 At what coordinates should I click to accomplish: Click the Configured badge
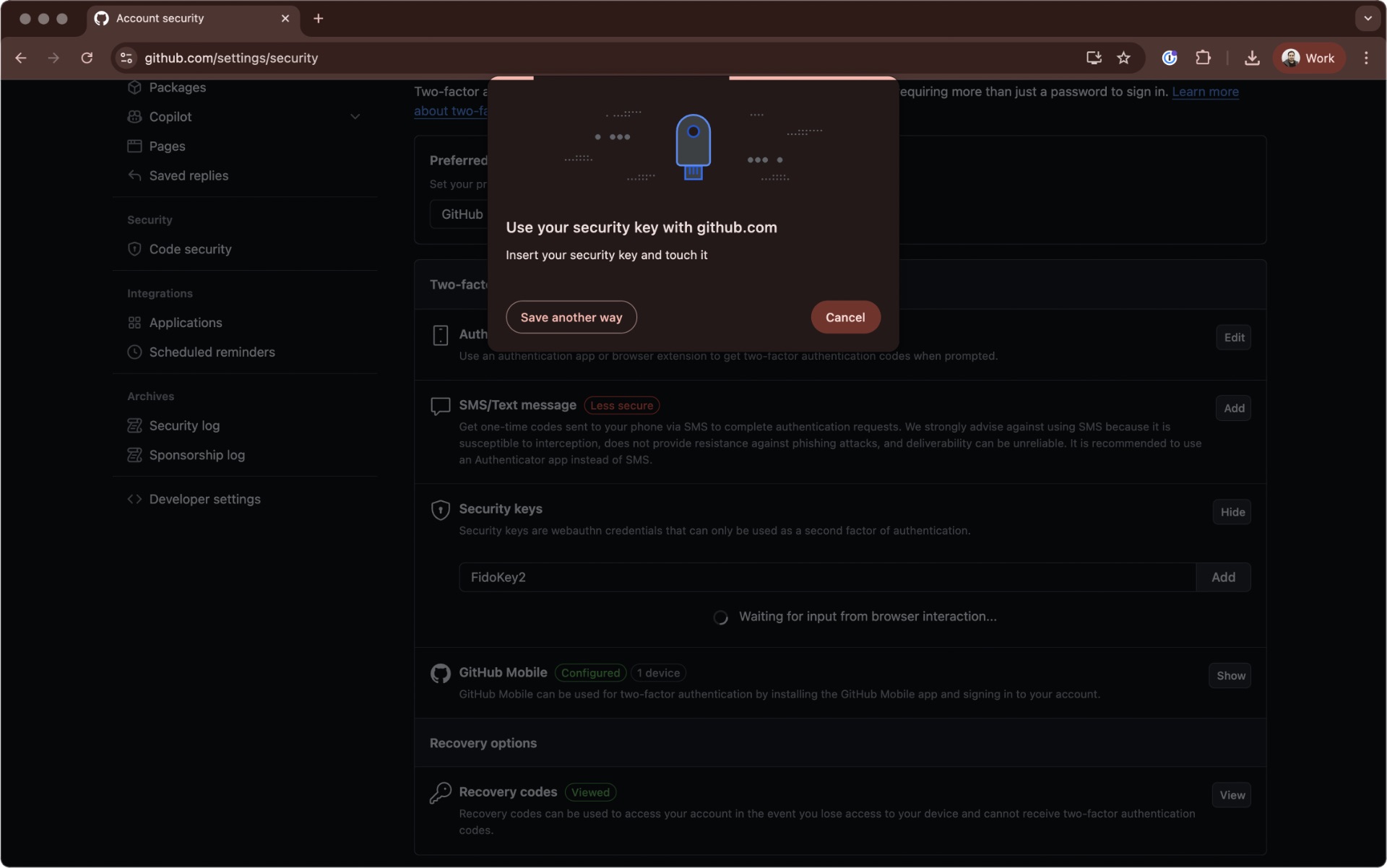[x=590, y=673]
